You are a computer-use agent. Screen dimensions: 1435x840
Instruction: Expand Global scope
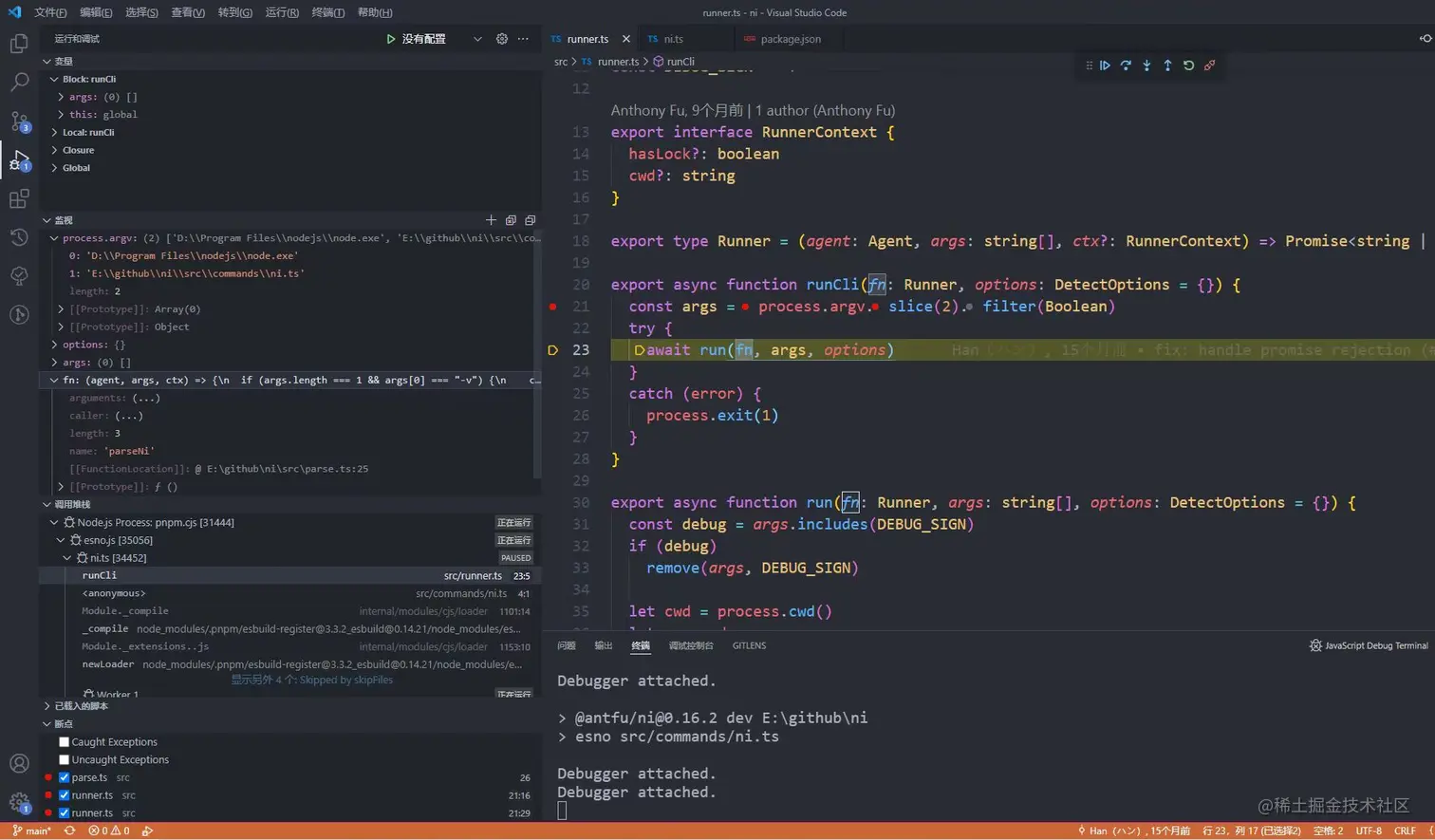point(54,168)
